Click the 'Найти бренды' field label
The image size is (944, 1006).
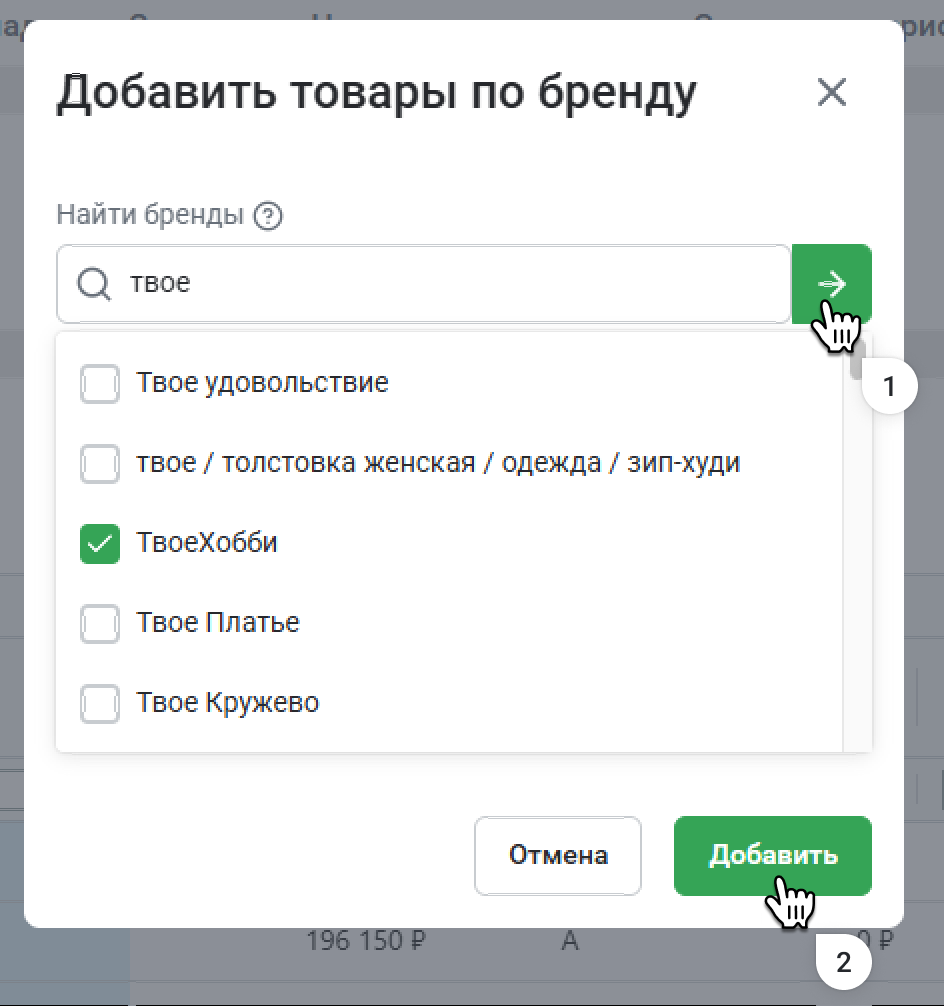coord(150,215)
